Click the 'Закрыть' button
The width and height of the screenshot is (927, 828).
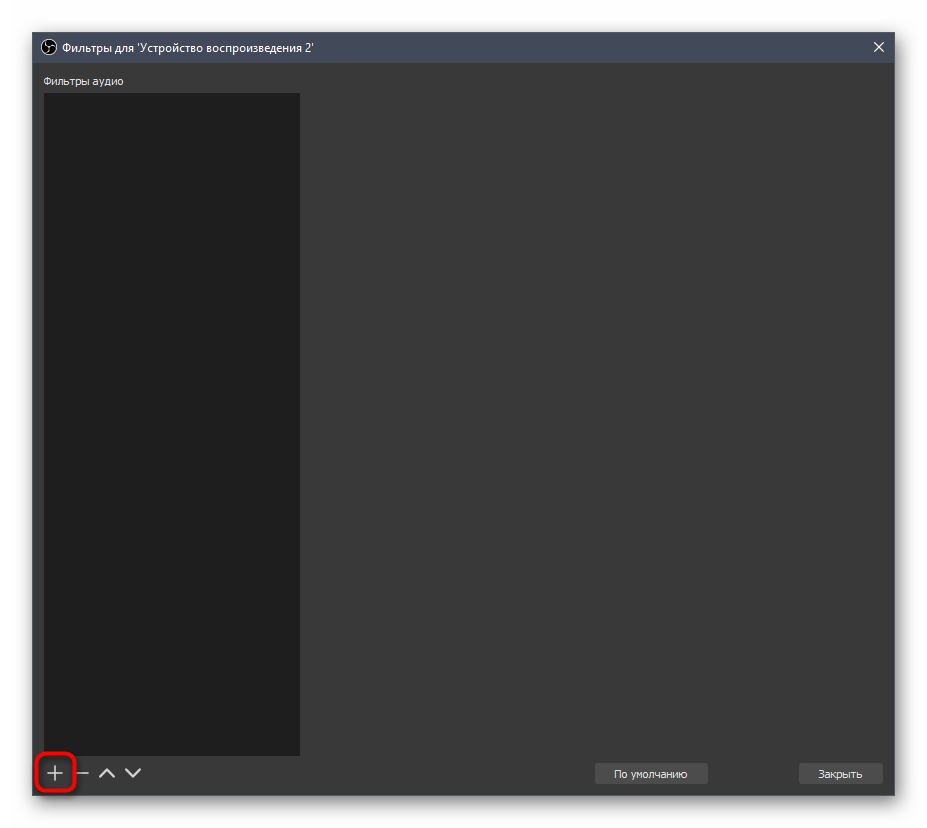840,773
